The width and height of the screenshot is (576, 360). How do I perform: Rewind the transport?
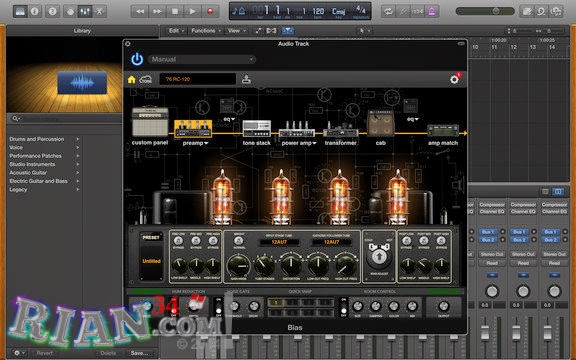pyautogui.click(x=140, y=11)
